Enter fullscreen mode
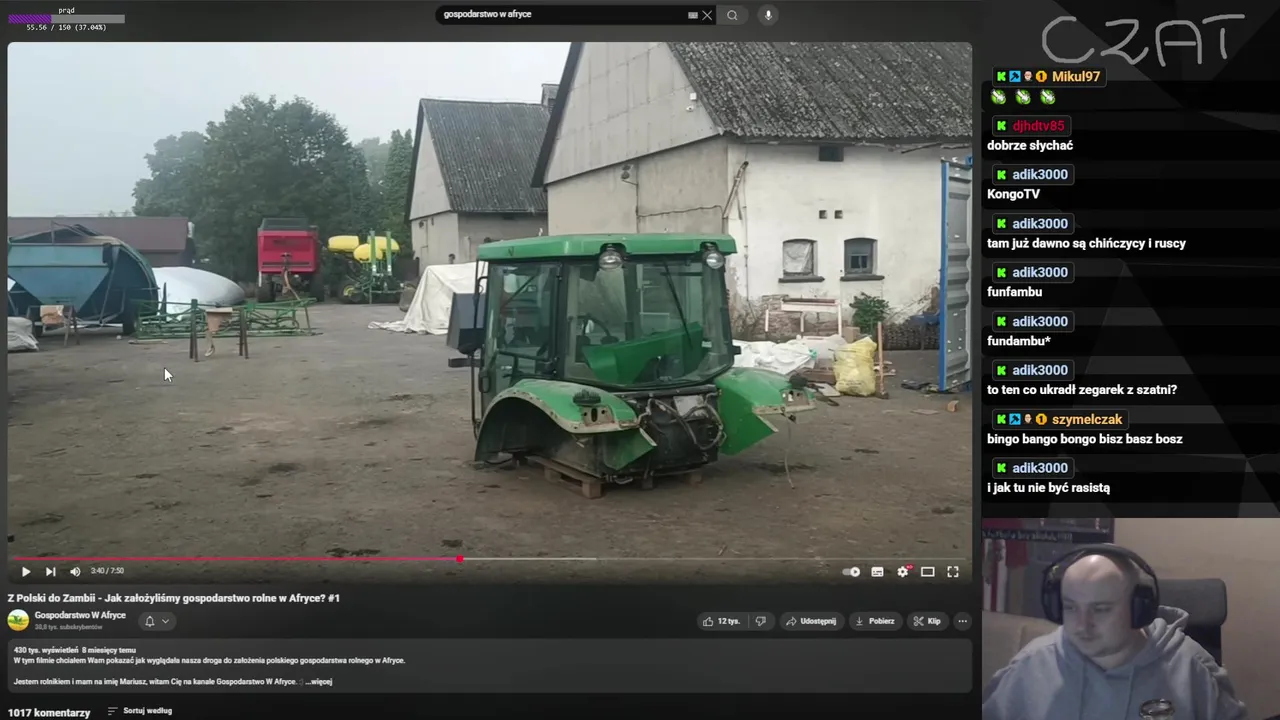This screenshot has width=1280, height=720. (953, 572)
